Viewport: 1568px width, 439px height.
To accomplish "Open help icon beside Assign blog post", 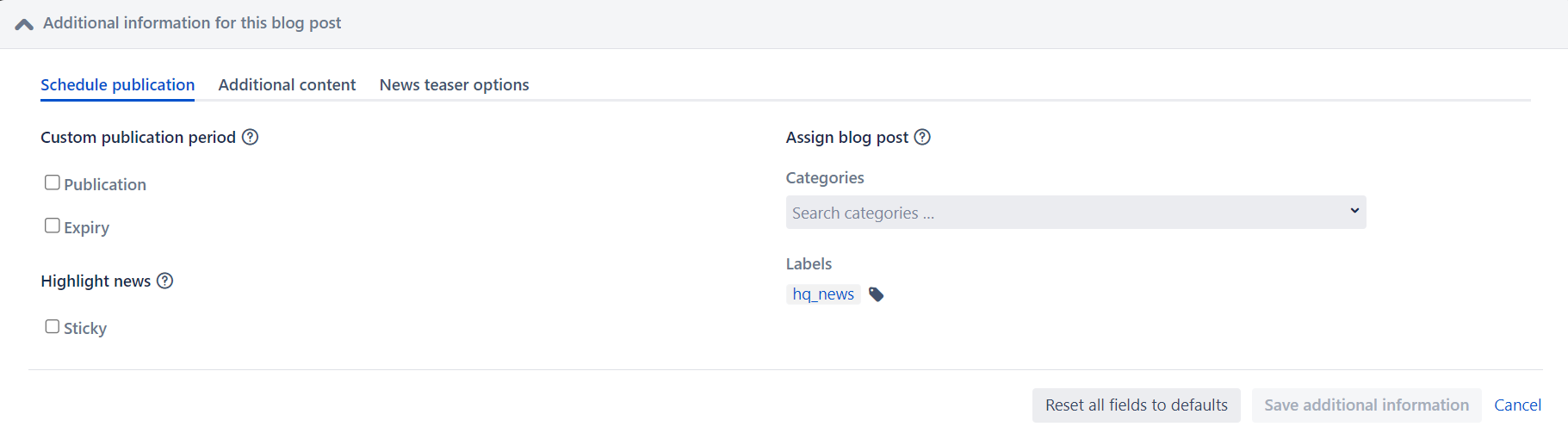I will pos(922,137).
